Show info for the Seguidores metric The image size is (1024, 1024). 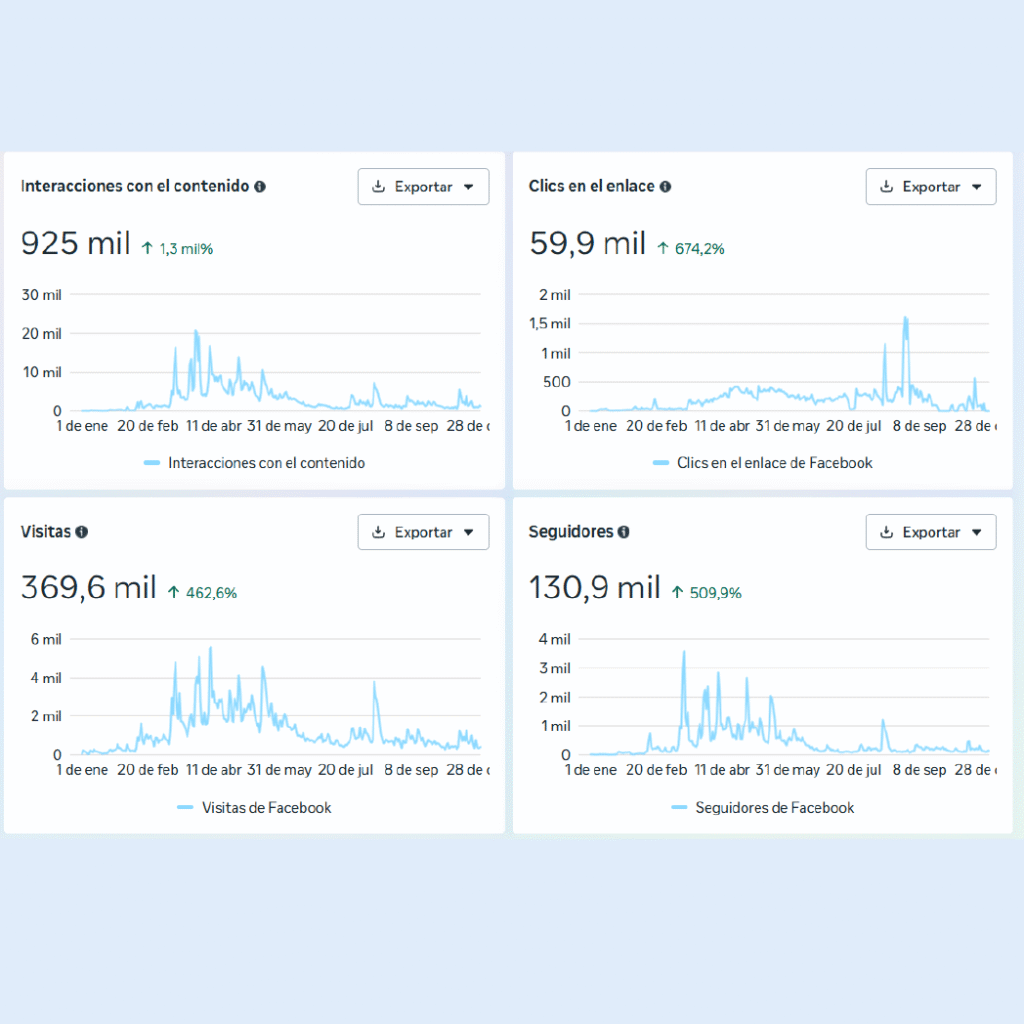[x=624, y=532]
